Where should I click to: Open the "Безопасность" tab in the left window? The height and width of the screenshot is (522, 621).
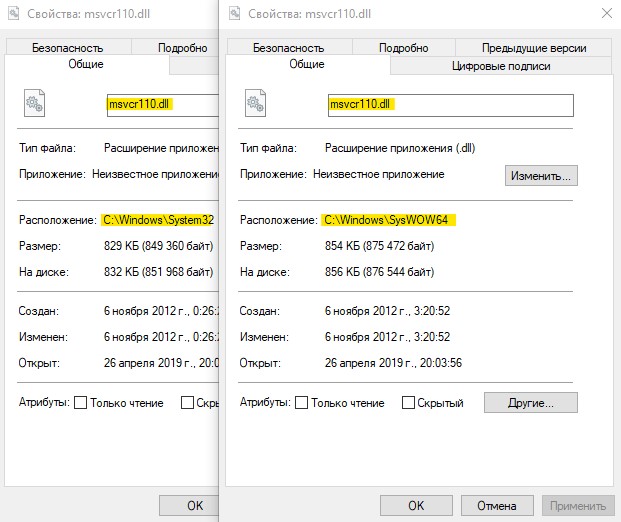tap(68, 48)
